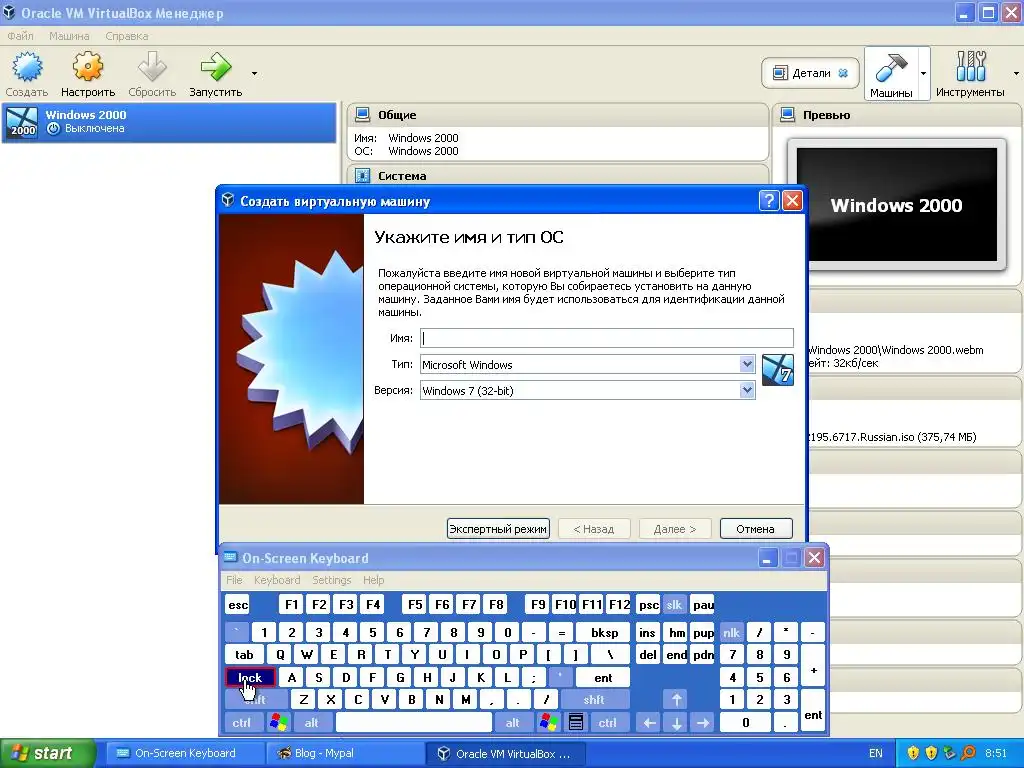Toggle the lock (caps lock) key
This screenshot has width=1024, height=768.
coord(250,677)
